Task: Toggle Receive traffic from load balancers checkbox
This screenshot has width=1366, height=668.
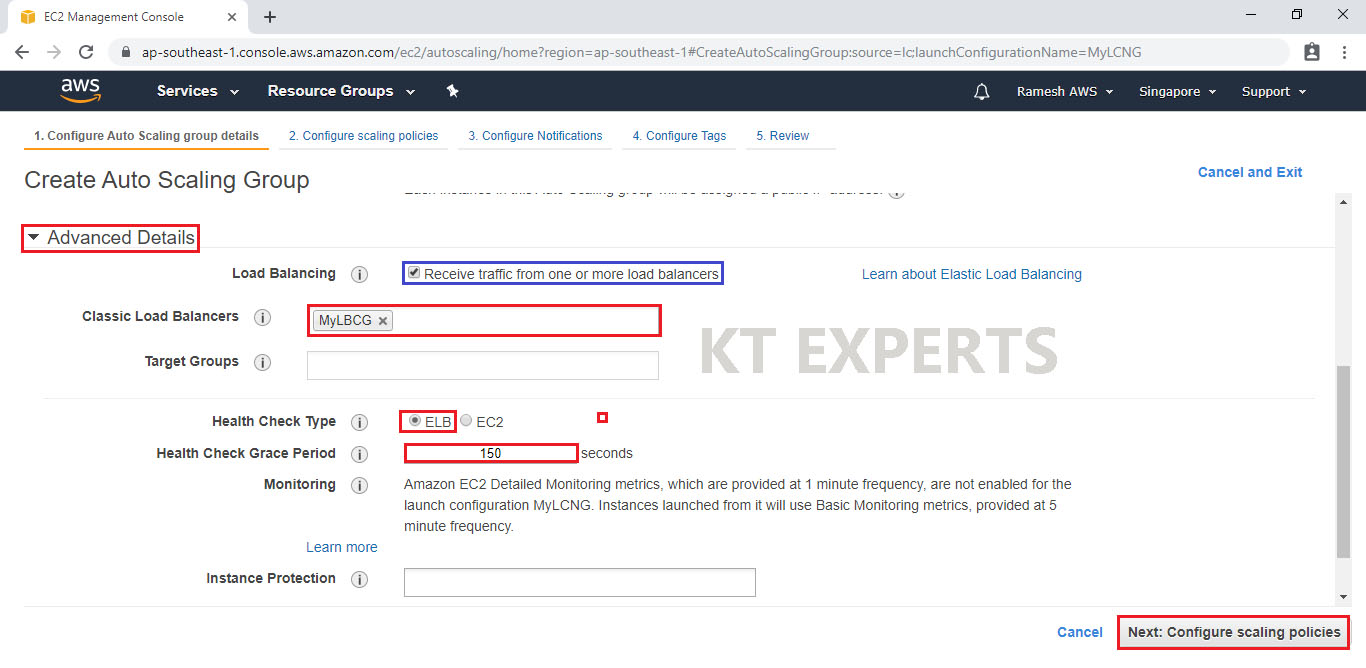Action: click(x=414, y=273)
